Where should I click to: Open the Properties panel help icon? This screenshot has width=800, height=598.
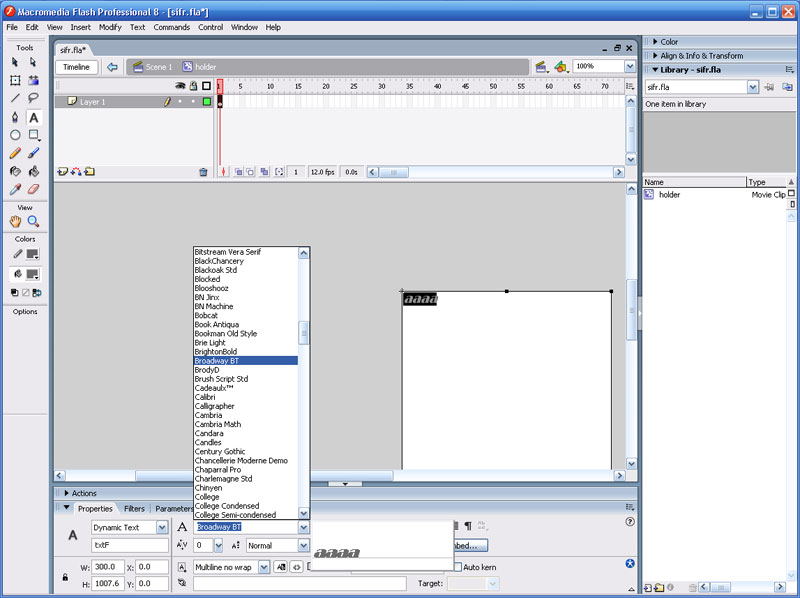630,521
